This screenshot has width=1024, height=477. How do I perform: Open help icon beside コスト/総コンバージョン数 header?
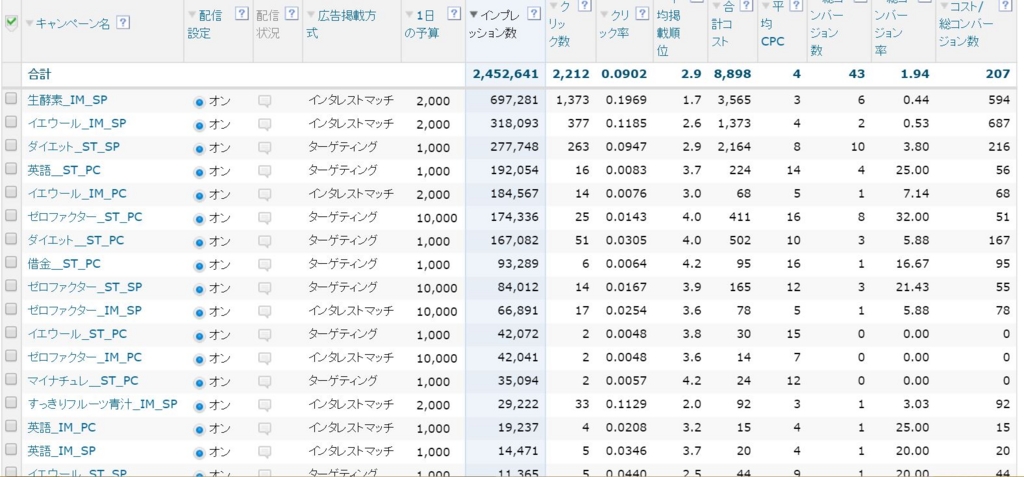pyautogui.click(x=1006, y=7)
